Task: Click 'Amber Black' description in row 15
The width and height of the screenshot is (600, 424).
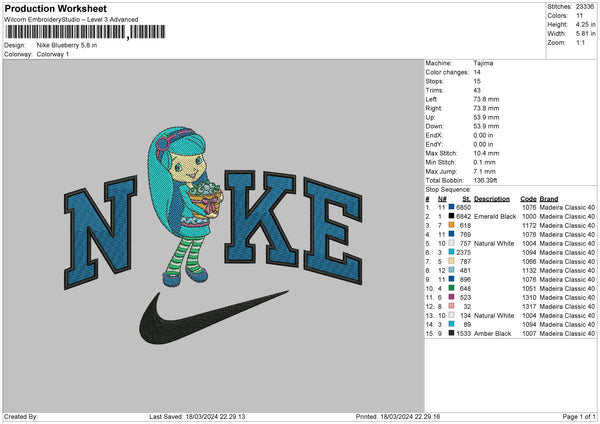Action: click(x=492, y=333)
